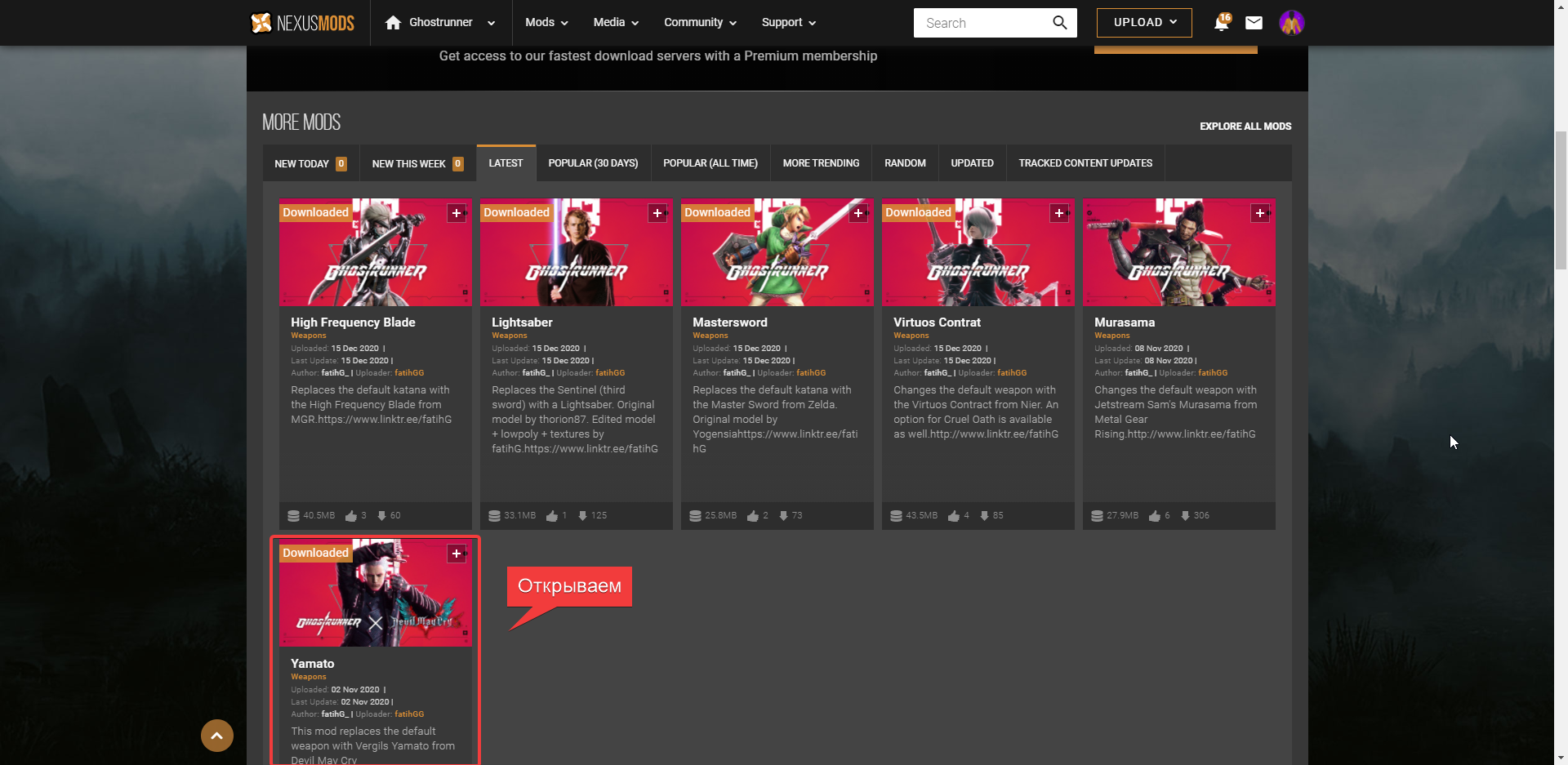Click the search magnifier icon
Image resolution: width=1568 pixels, height=765 pixels.
[x=1060, y=23]
